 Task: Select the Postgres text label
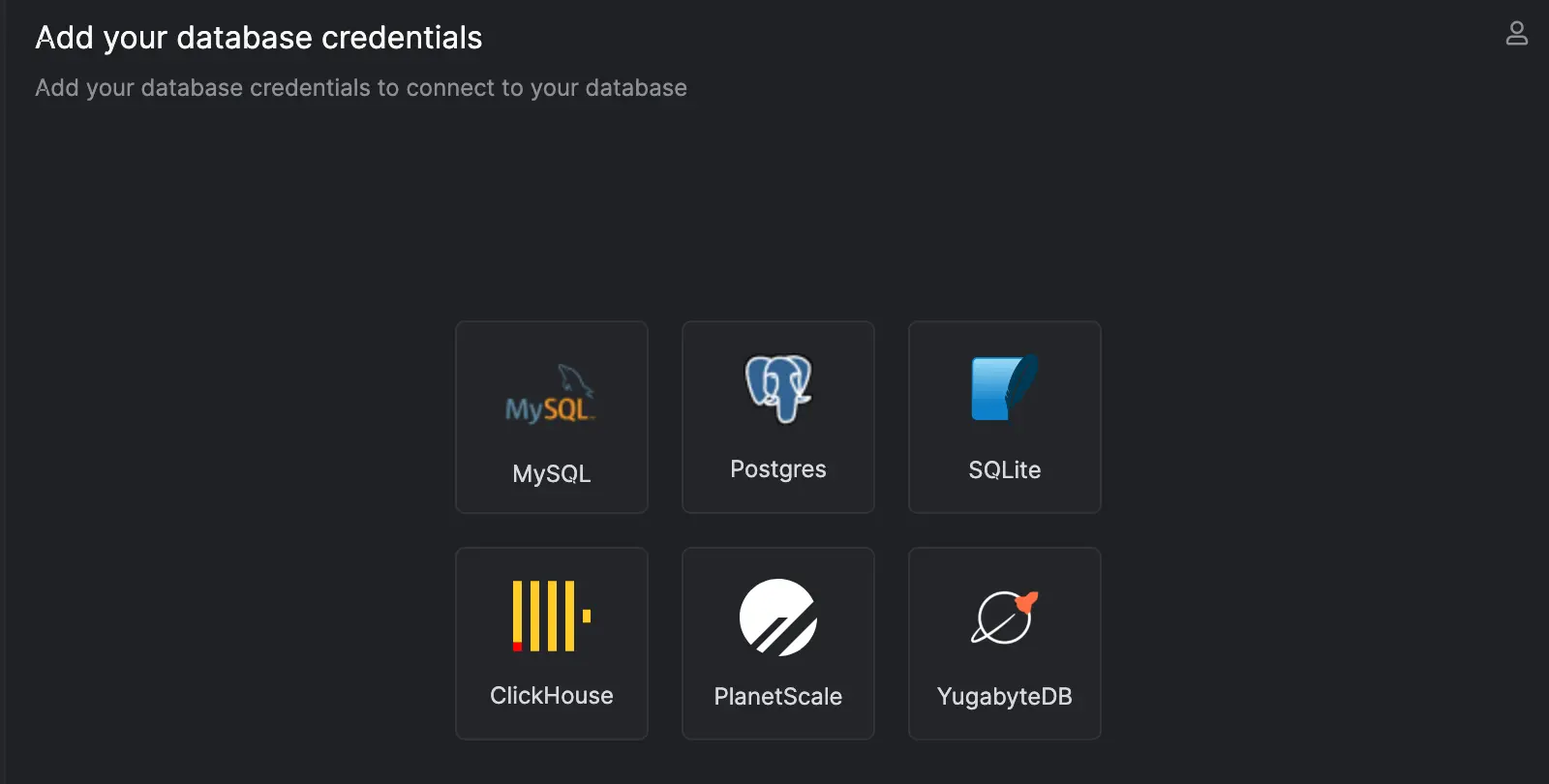(x=777, y=469)
